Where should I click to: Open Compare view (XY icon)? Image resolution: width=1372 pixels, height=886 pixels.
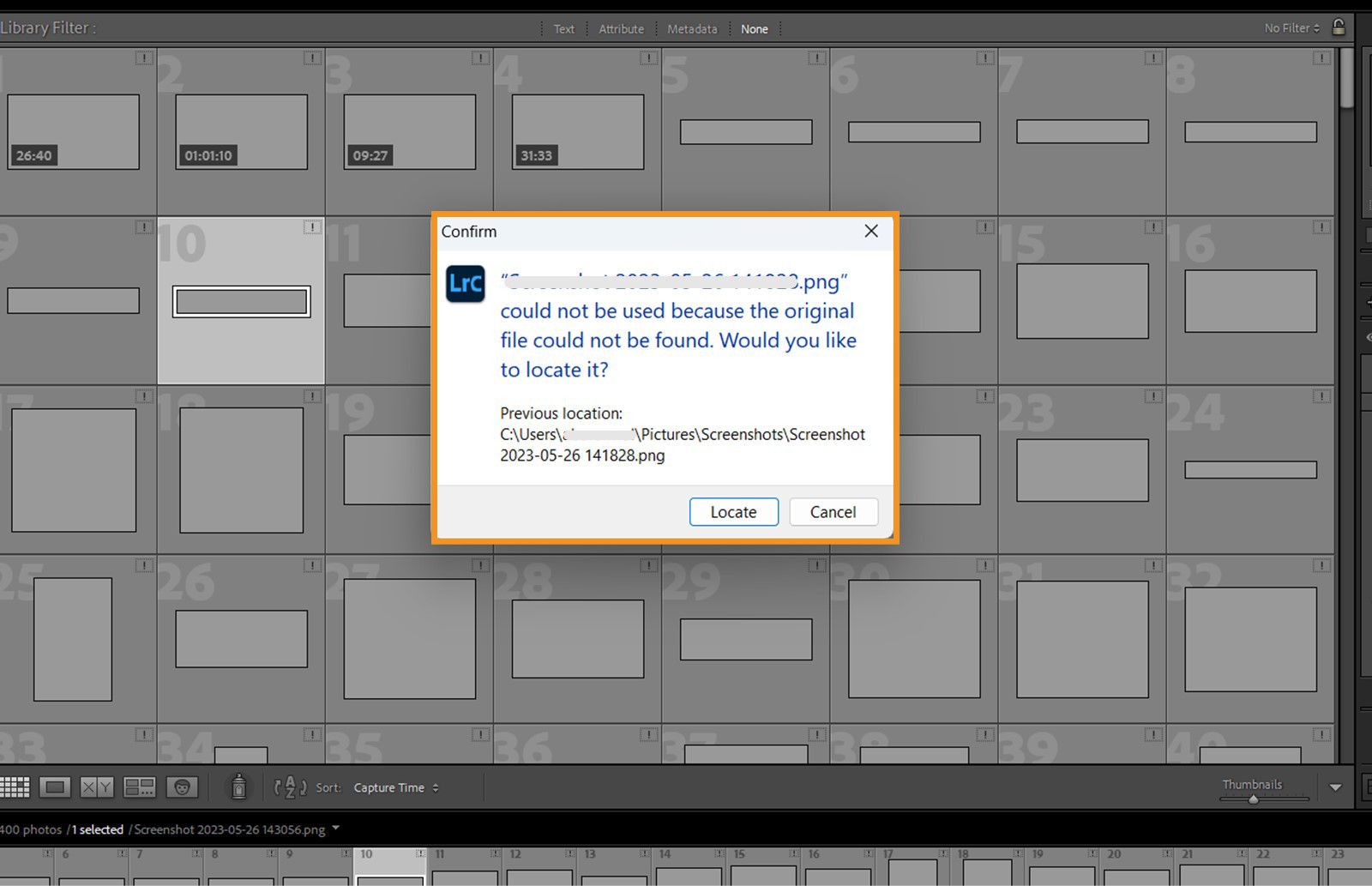click(96, 787)
